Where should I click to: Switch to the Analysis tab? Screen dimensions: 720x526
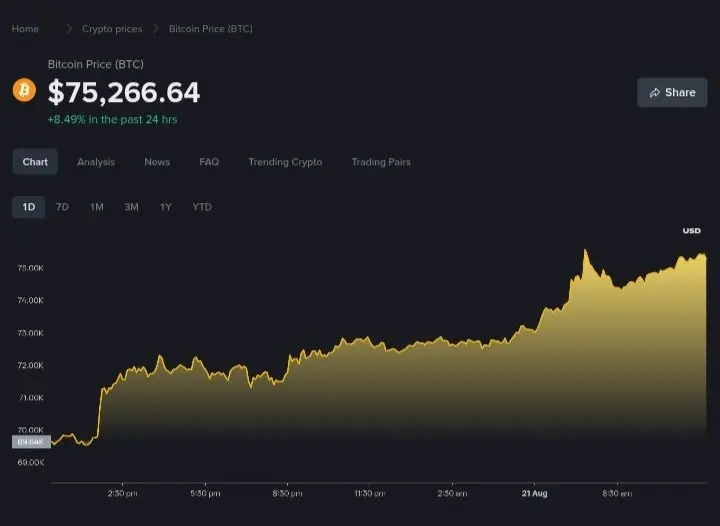click(x=96, y=162)
